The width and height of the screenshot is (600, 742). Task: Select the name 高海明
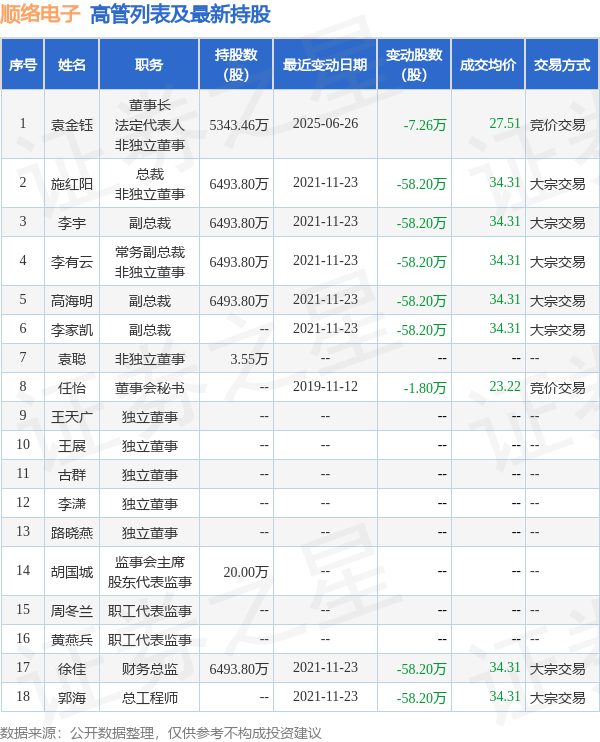click(x=72, y=301)
